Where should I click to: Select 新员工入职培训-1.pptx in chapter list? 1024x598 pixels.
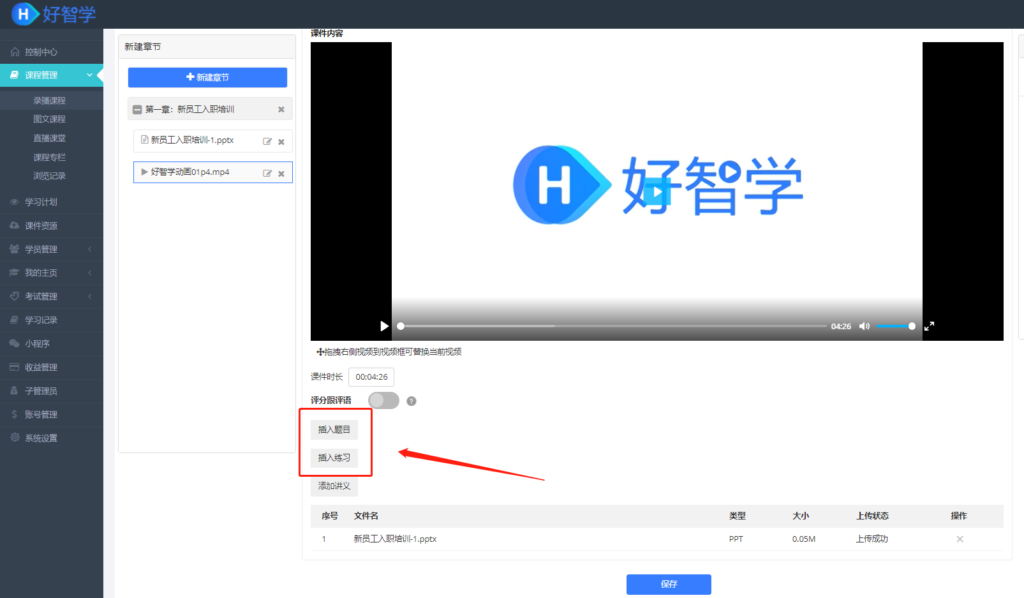click(192, 140)
